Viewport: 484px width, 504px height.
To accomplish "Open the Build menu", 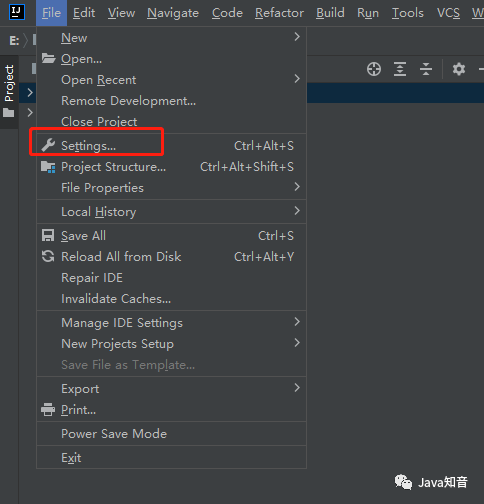I will click(330, 13).
